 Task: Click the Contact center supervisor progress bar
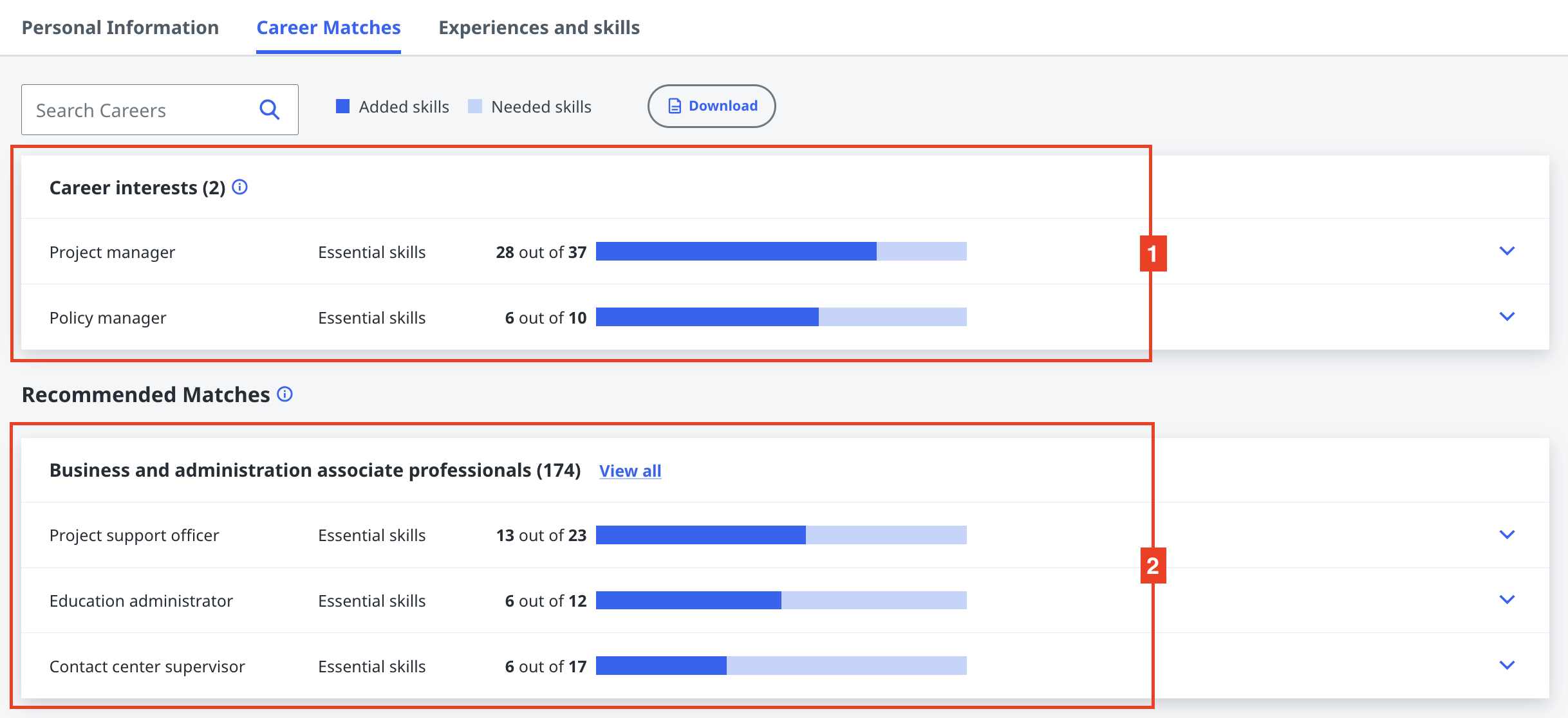pyautogui.click(x=781, y=666)
